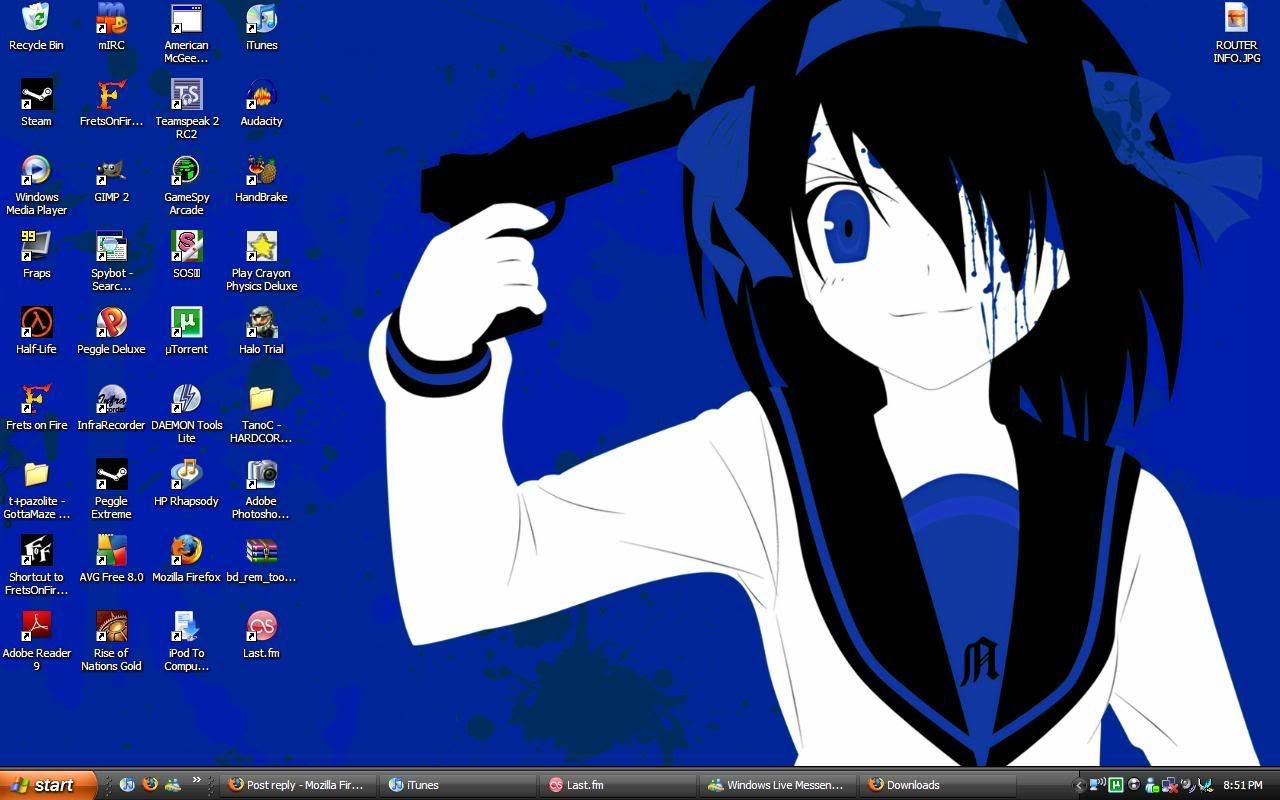Launch Windows Live Messenger from Quick Launch

(173, 785)
